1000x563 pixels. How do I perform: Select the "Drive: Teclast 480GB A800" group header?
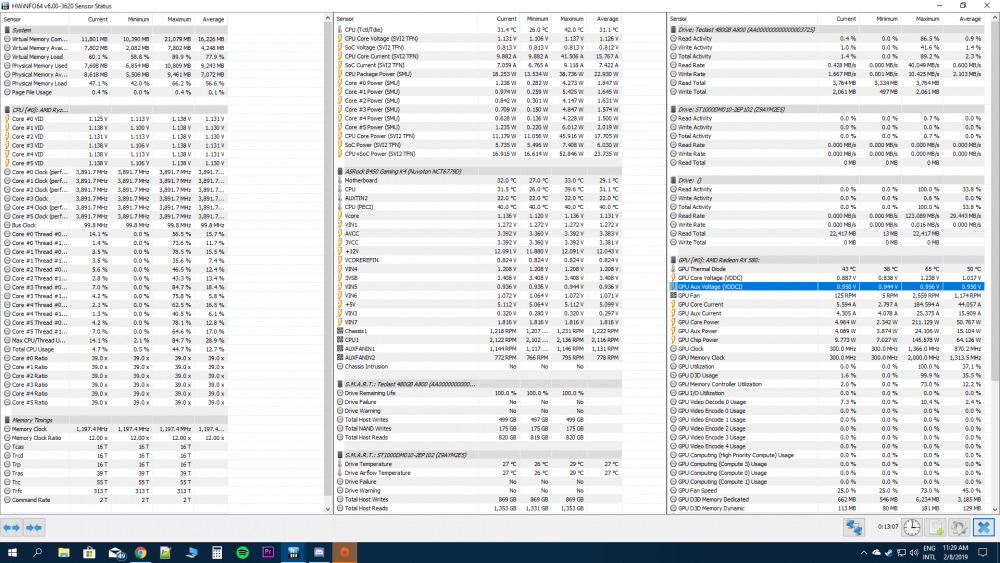tap(827, 30)
